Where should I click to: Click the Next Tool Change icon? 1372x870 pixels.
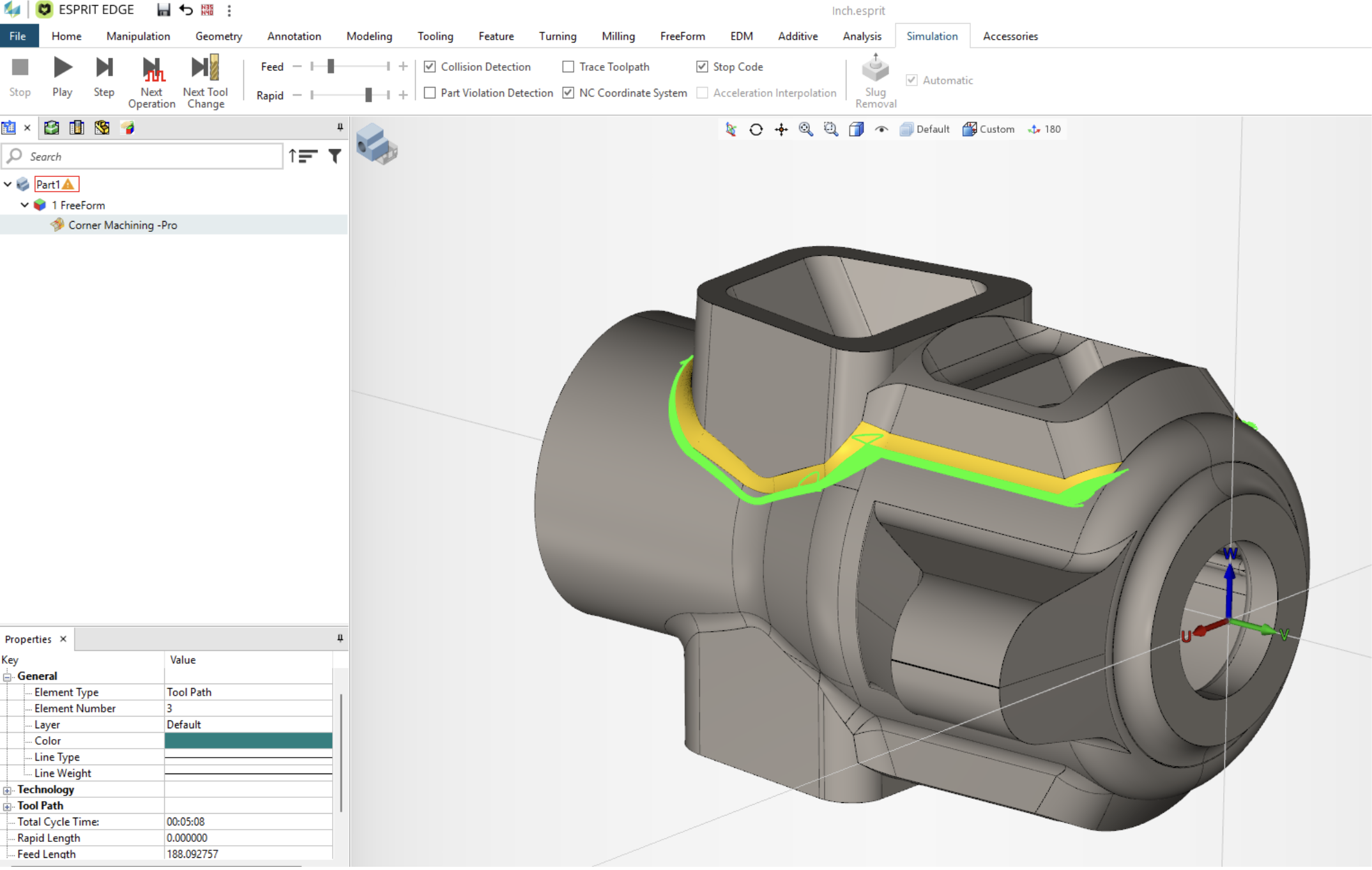pyautogui.click(x=206, y=68)
